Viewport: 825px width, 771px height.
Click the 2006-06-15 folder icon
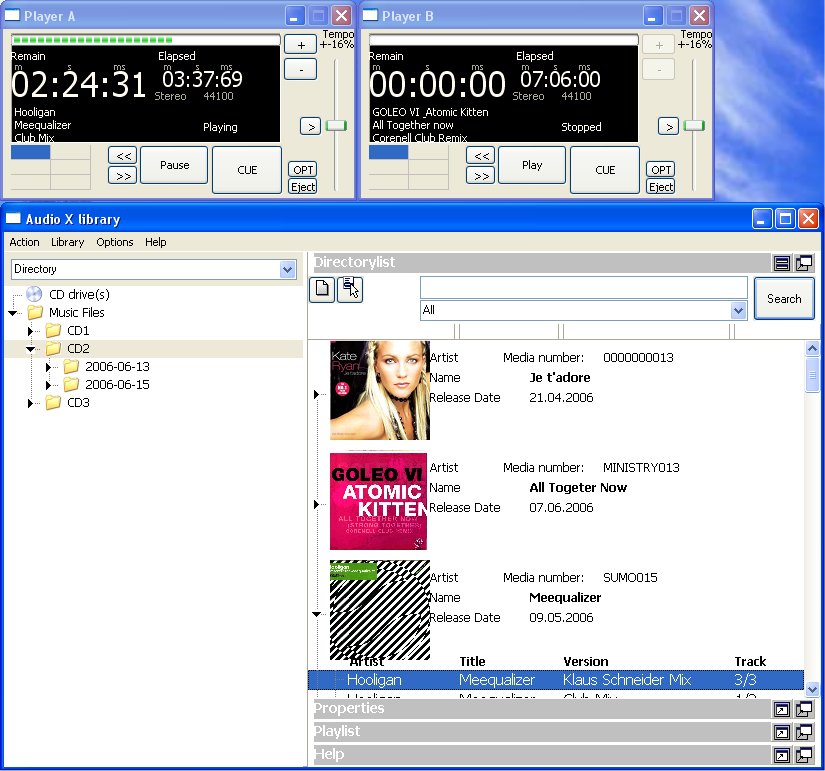coord(71,385)
